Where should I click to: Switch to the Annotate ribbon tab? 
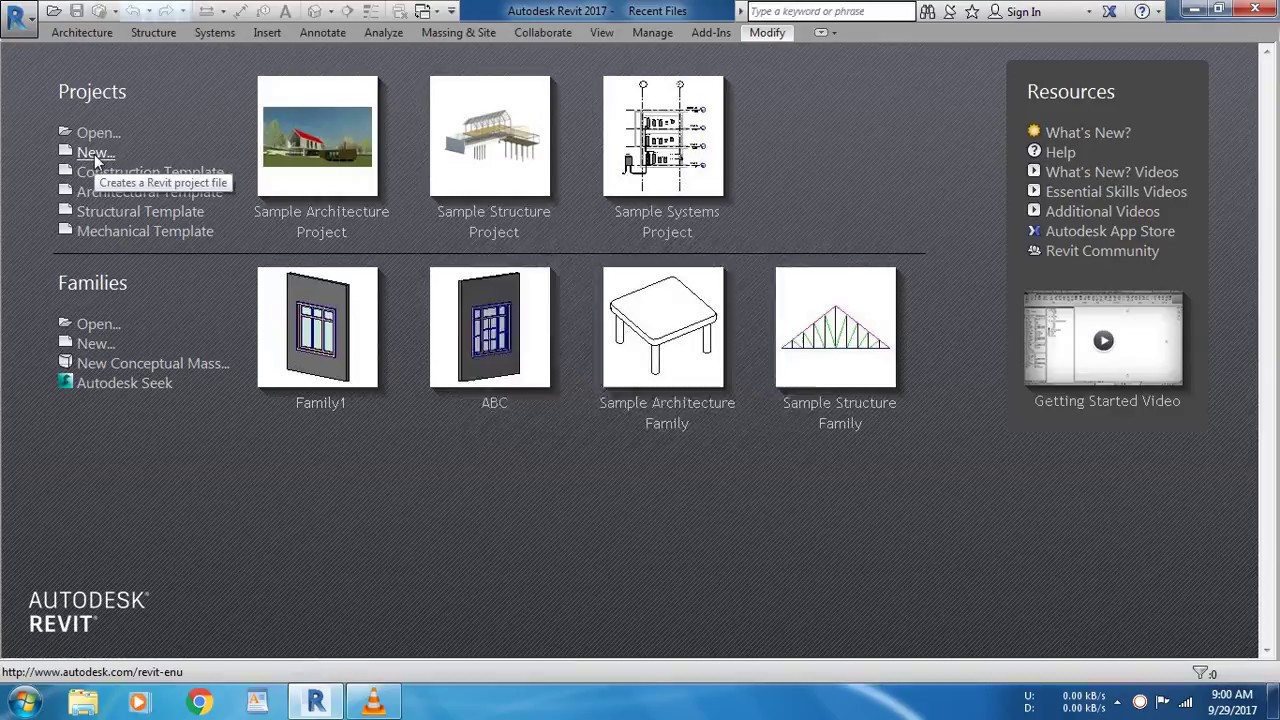tap(322, 32)
